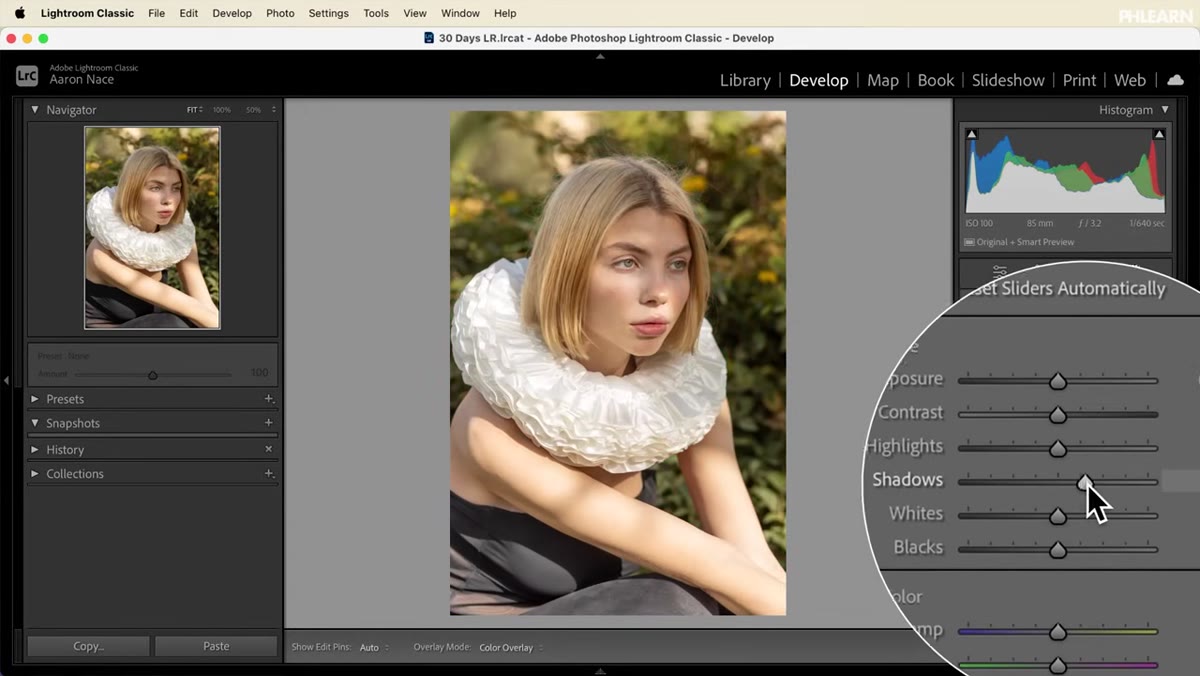
Task: Toggle highlight clipping indicator in Histogram
Action: pyautogui.click(x=1159, y=134)
